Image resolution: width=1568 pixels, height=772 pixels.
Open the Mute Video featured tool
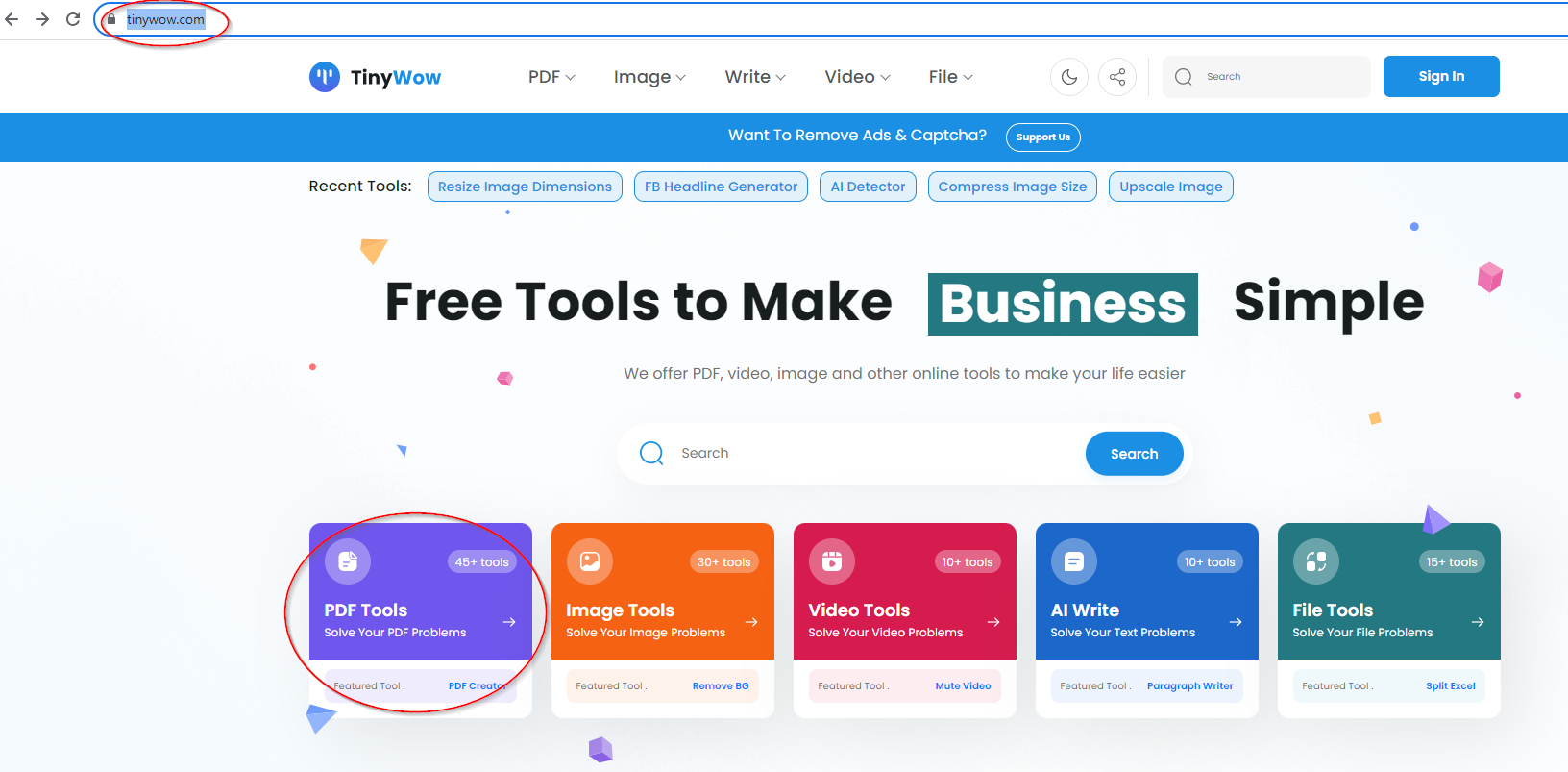(963, 686)
